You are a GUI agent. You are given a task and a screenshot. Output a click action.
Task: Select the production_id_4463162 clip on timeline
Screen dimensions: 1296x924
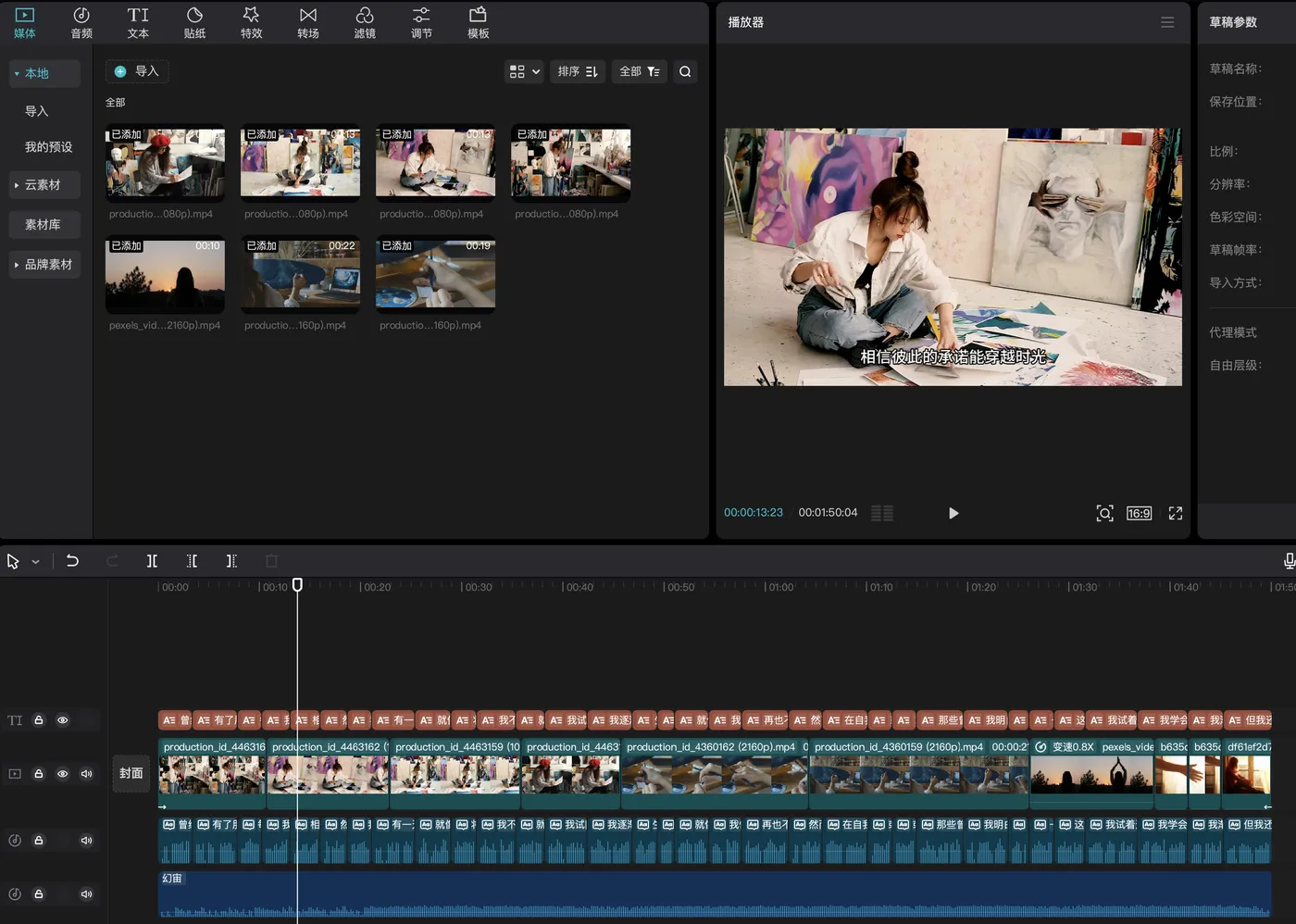328,772
